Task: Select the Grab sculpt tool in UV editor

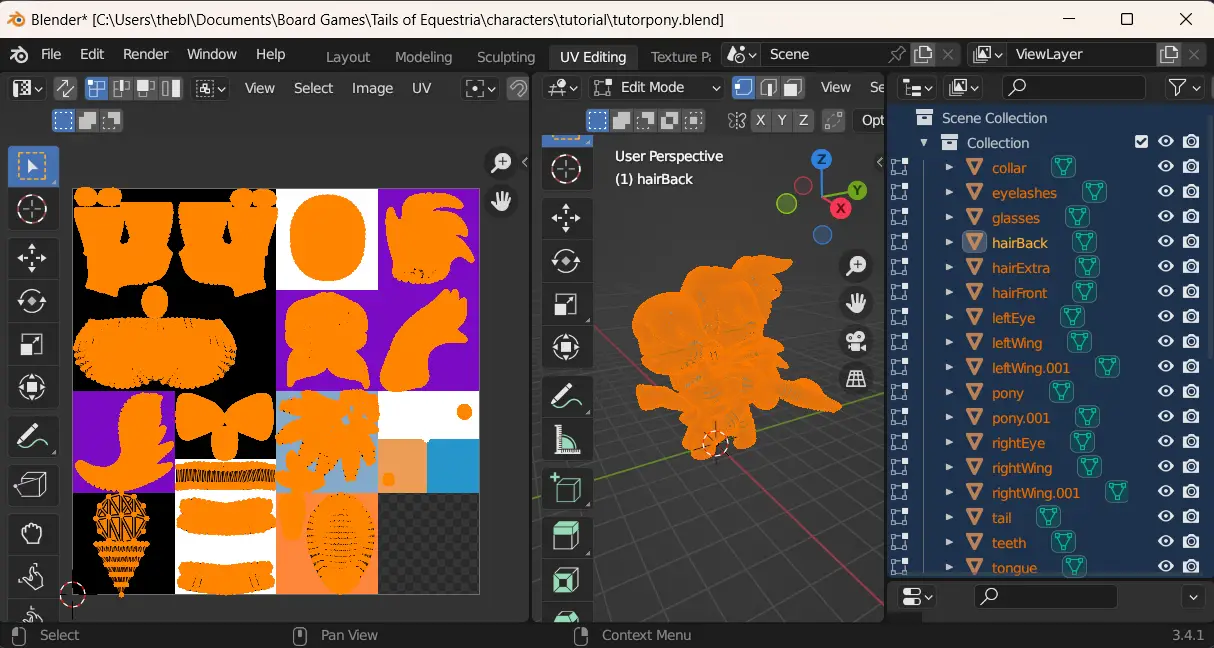Action: tap(33, 534)
